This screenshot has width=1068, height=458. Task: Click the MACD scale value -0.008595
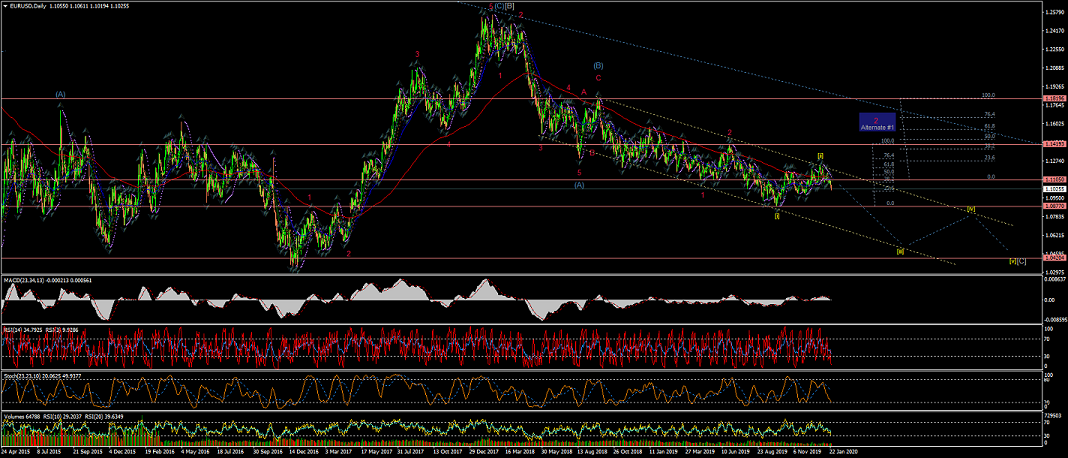(x=1054, y=320)
